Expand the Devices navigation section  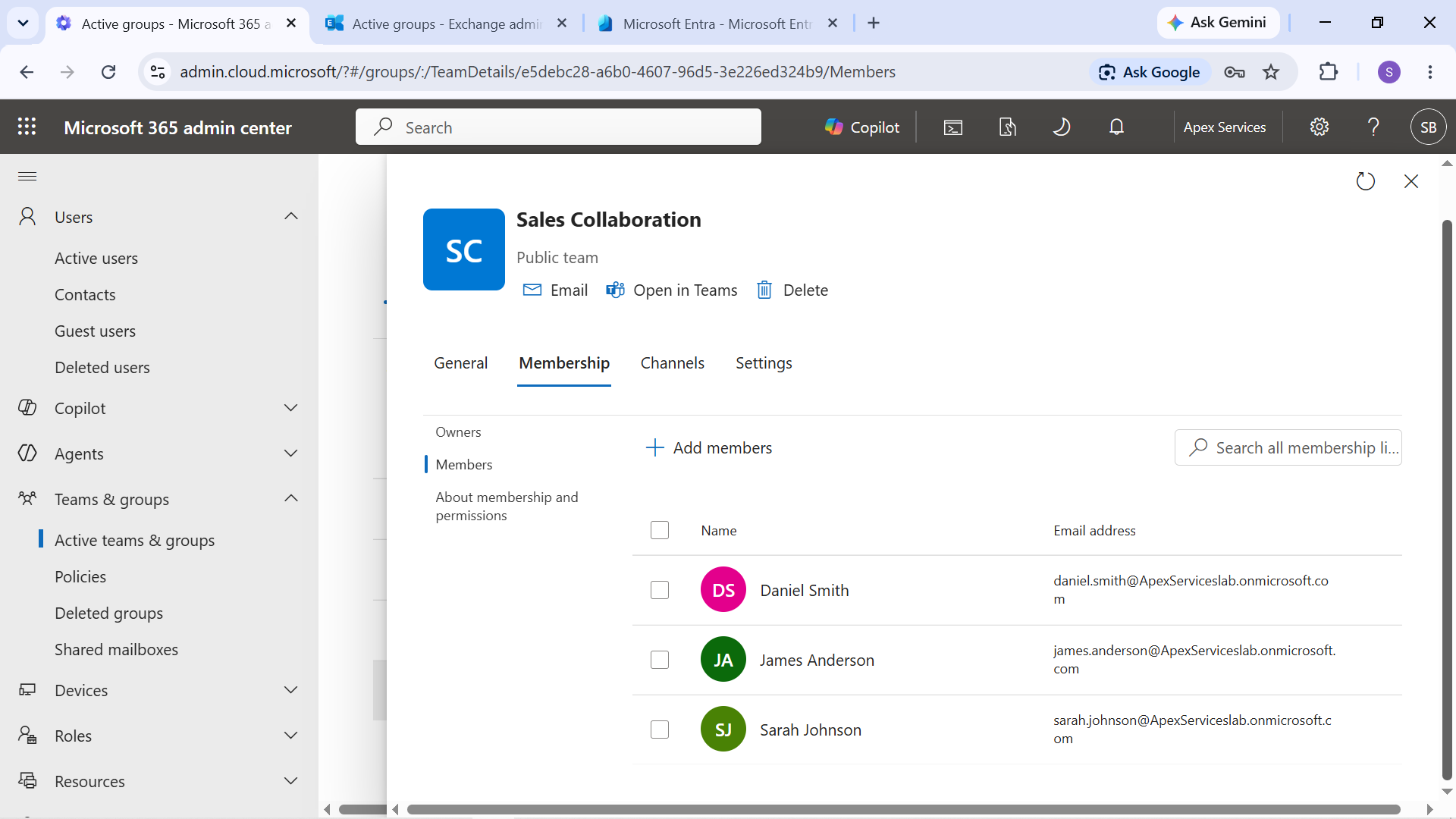pos(290,690)
